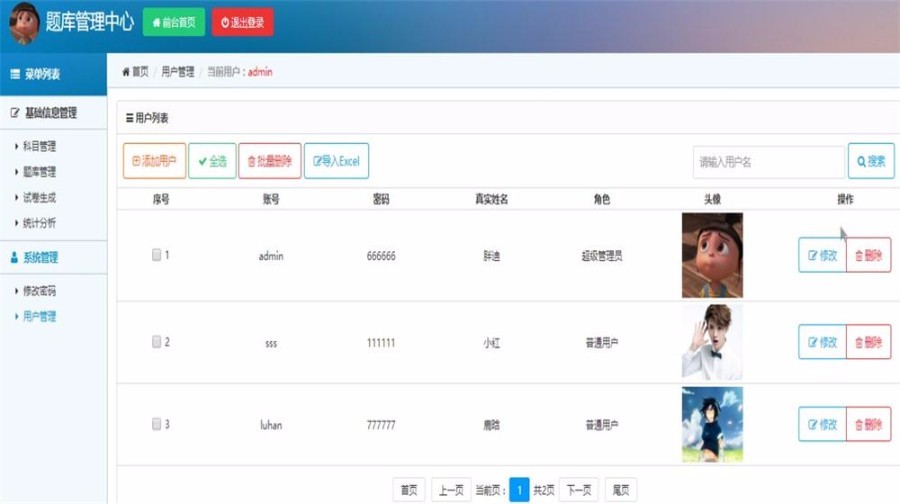Collapse the 基础信息管理 sidebar section
900x504 pixels.
tap(53, 113)
